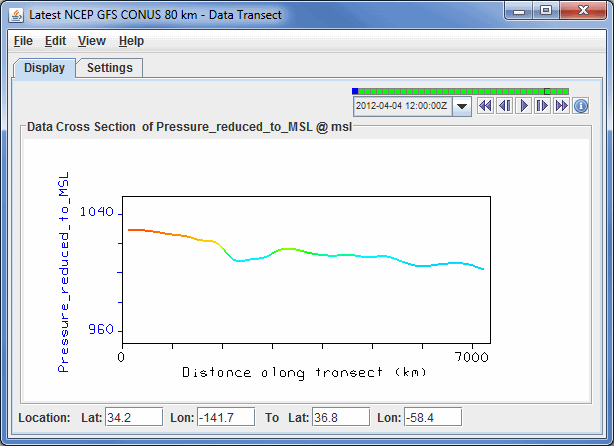Click the ending latitude field 36.8
The height and width of the screenshot is (446, 614).
(341, 417)
